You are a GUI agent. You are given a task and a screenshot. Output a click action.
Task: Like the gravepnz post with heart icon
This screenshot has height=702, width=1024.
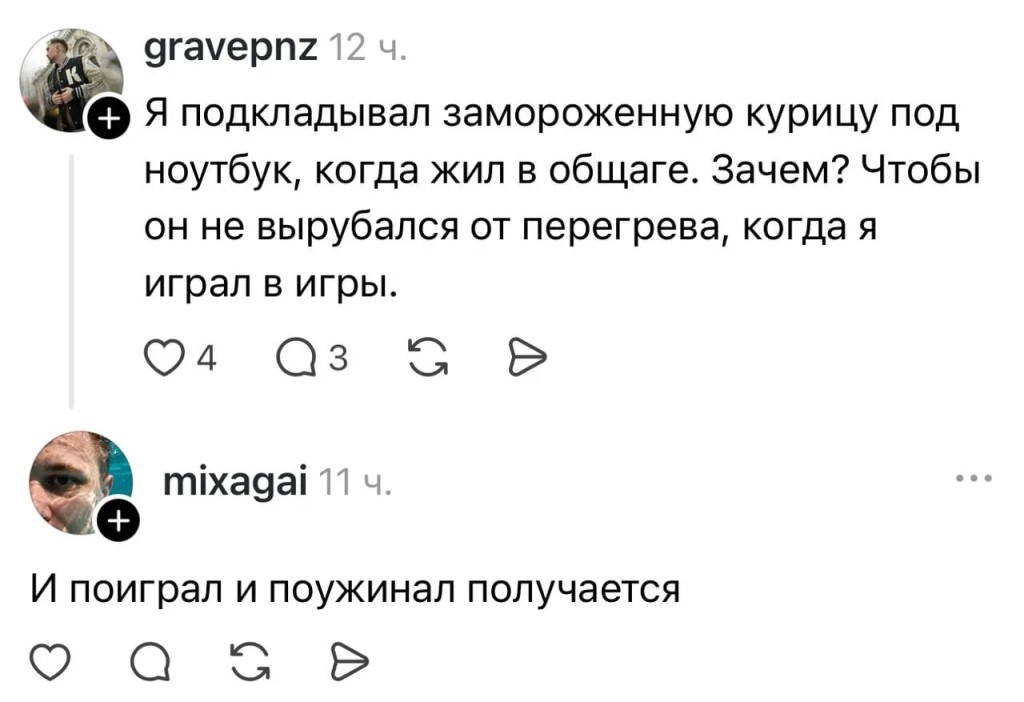(163, 358)
